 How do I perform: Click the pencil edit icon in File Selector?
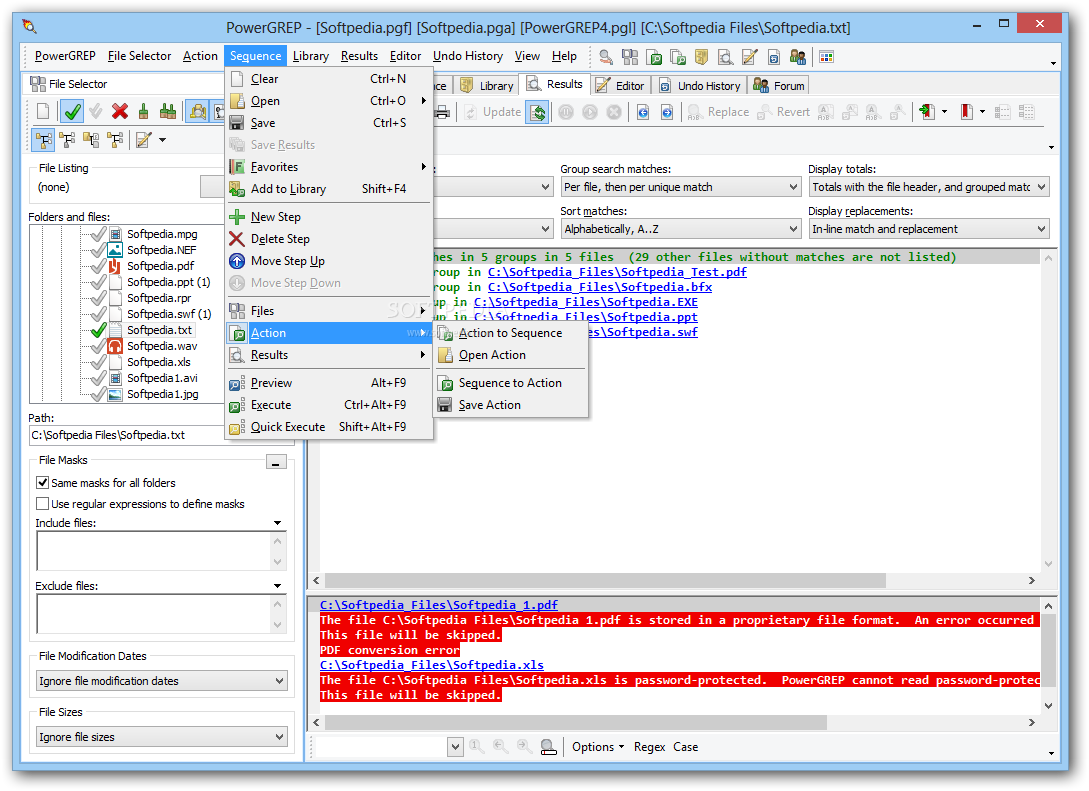[x=144, y=140]
